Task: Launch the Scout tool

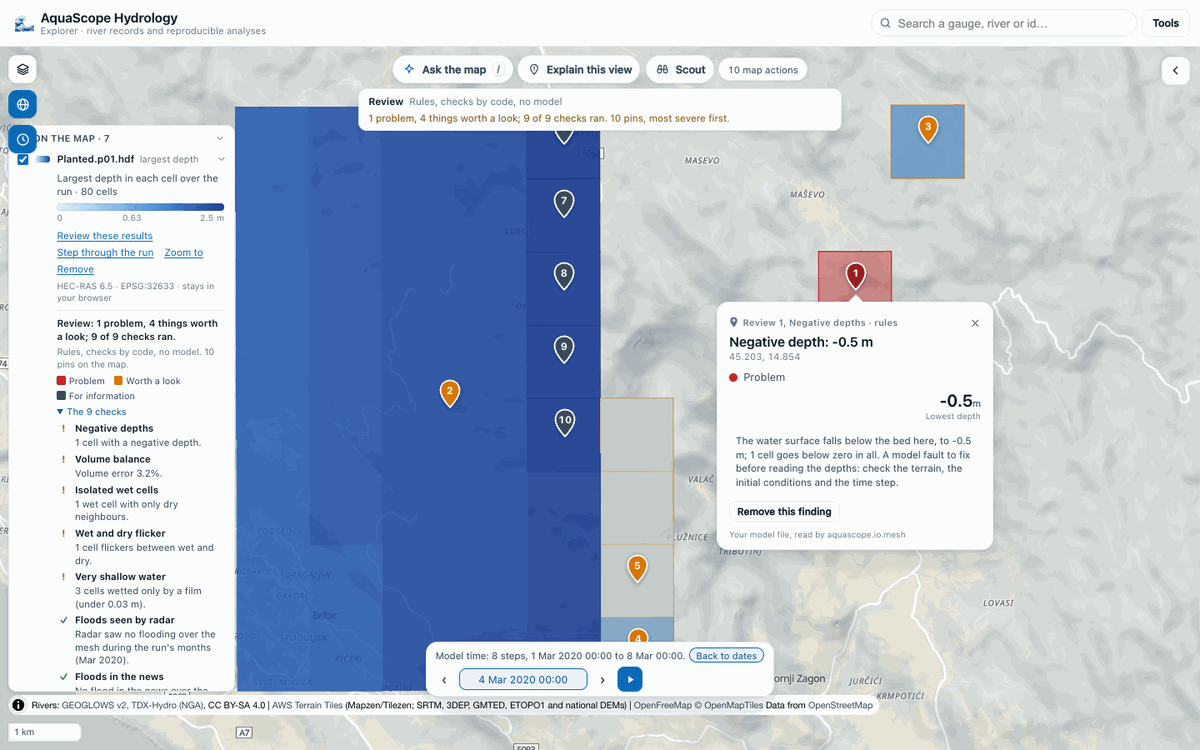Action: 680,70
